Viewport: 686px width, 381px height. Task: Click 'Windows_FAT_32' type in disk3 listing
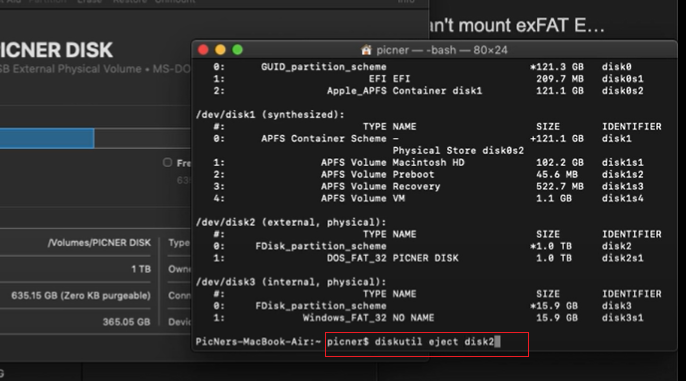[345, 318]
